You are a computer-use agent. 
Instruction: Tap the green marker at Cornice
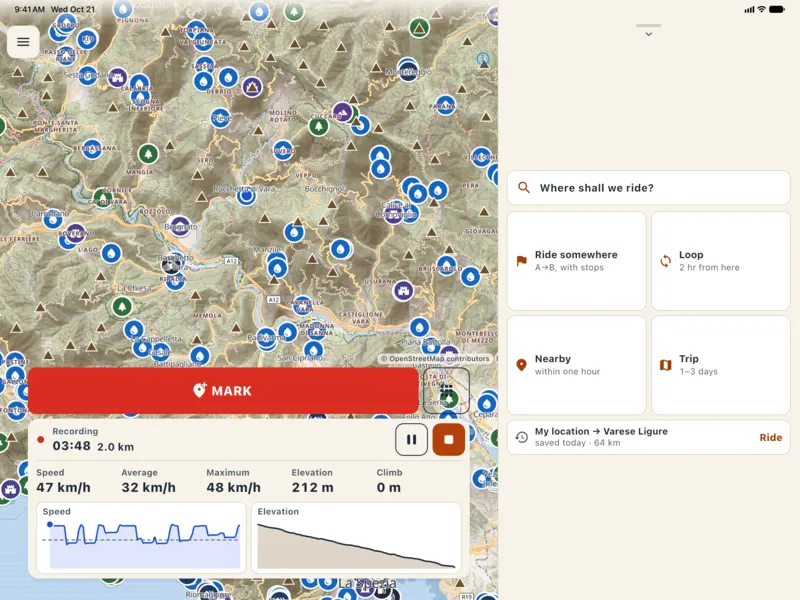pos(103,197)
